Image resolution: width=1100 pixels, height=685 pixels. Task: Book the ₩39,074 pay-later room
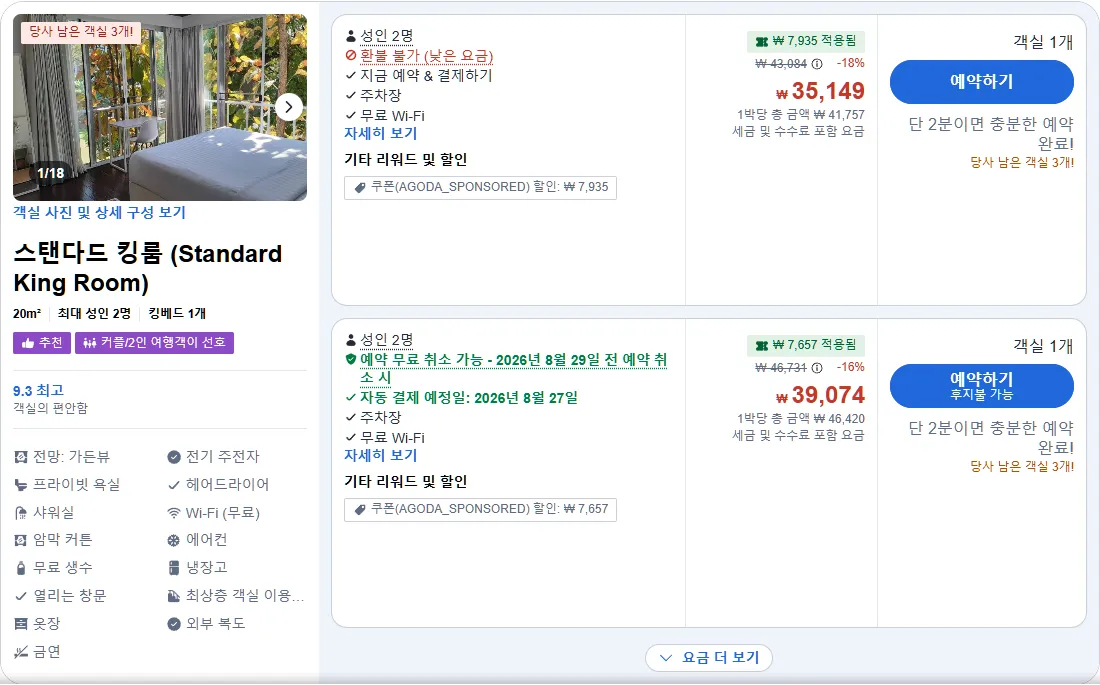[x=981, y=385]
